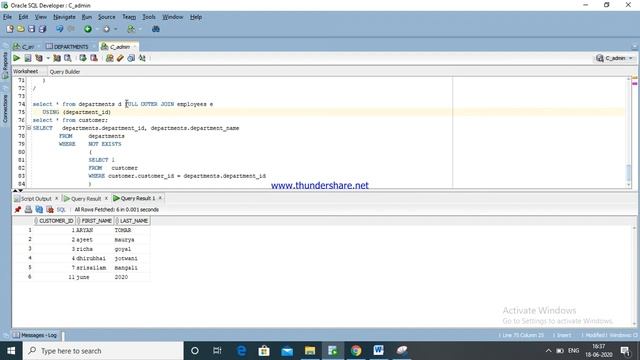Sort by the CUSTOMER_ID column header
The height and width of the screenshot is (360, 640).
54,221
